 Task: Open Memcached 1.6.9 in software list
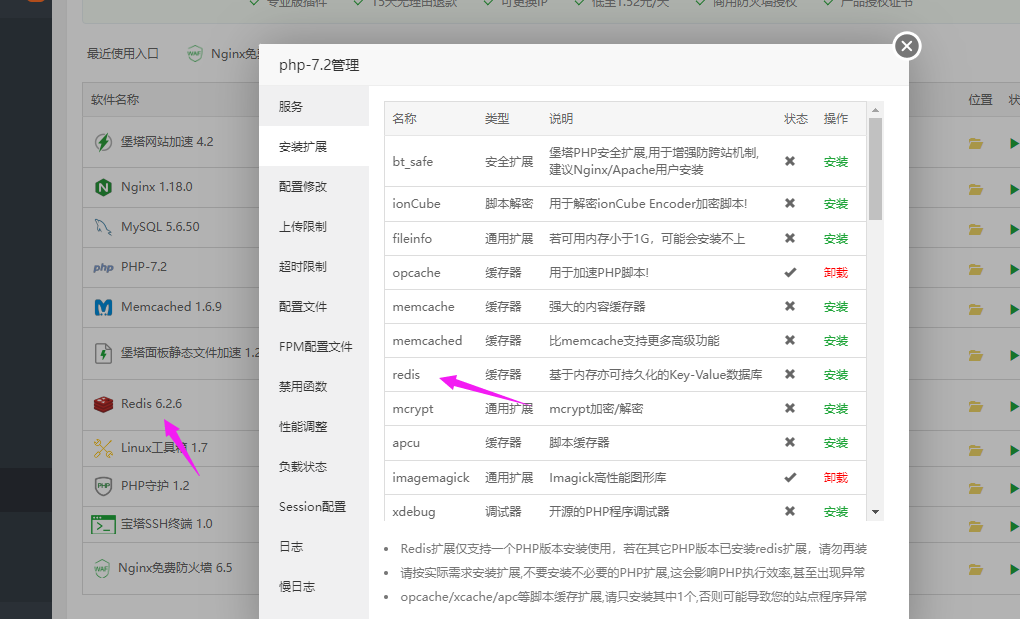171,307
